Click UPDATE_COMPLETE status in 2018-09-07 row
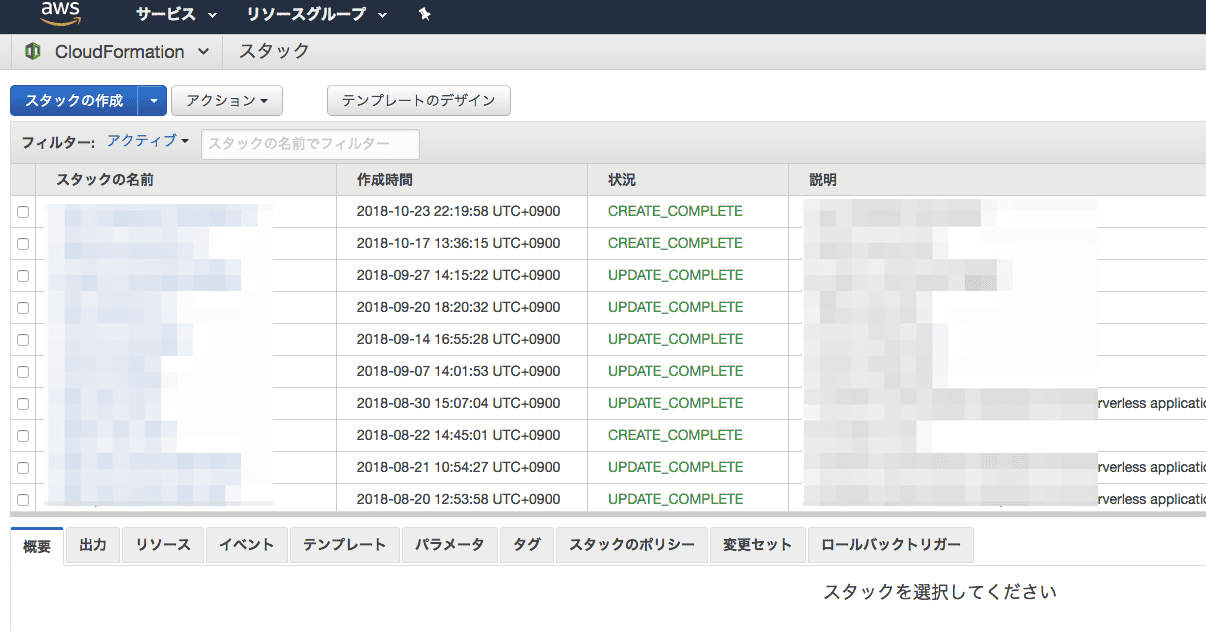Viewport: 1206px width, 631px height. (x=676, y=371)
